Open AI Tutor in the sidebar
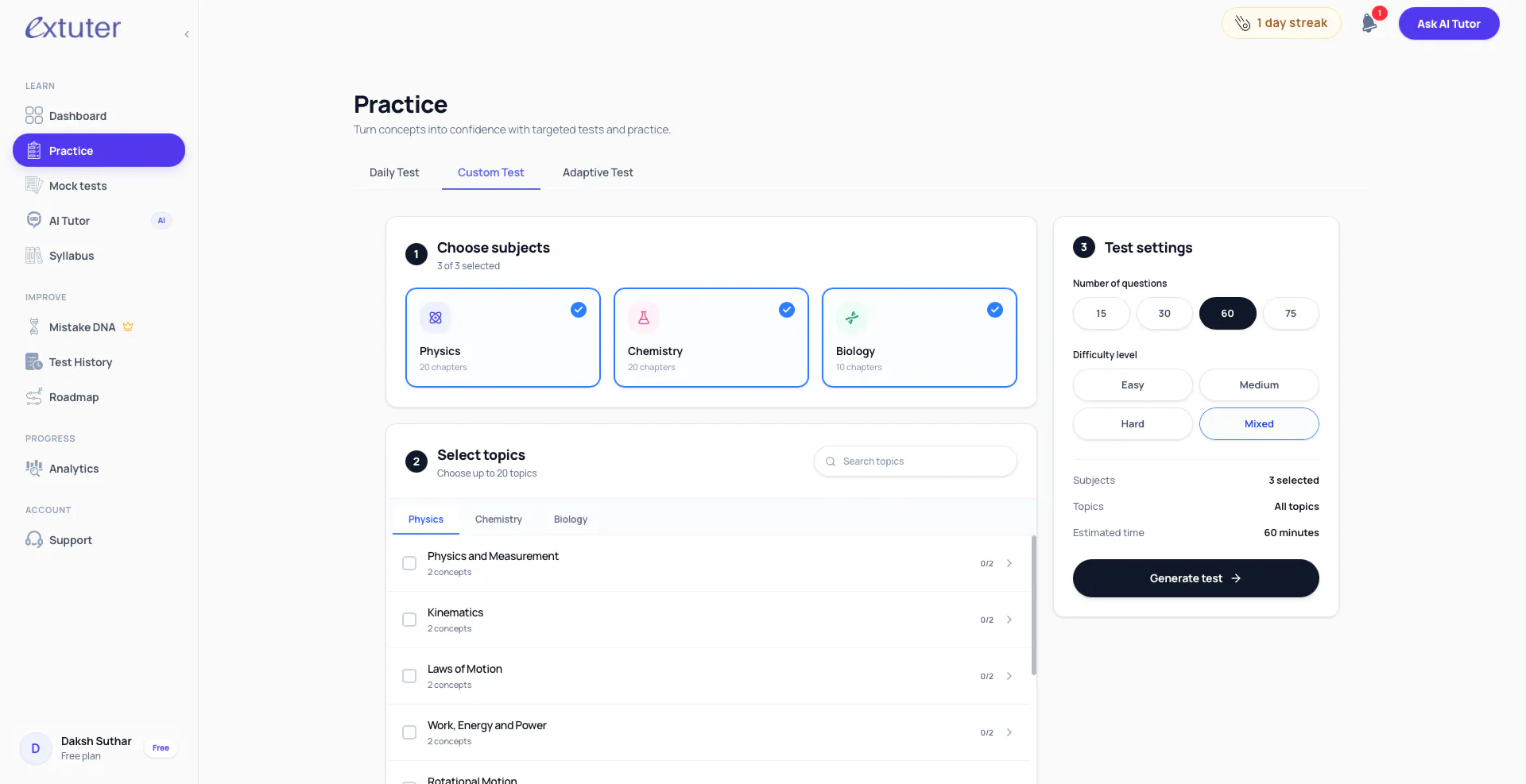This screenshot has width=1526, height=784. (99, 221)
